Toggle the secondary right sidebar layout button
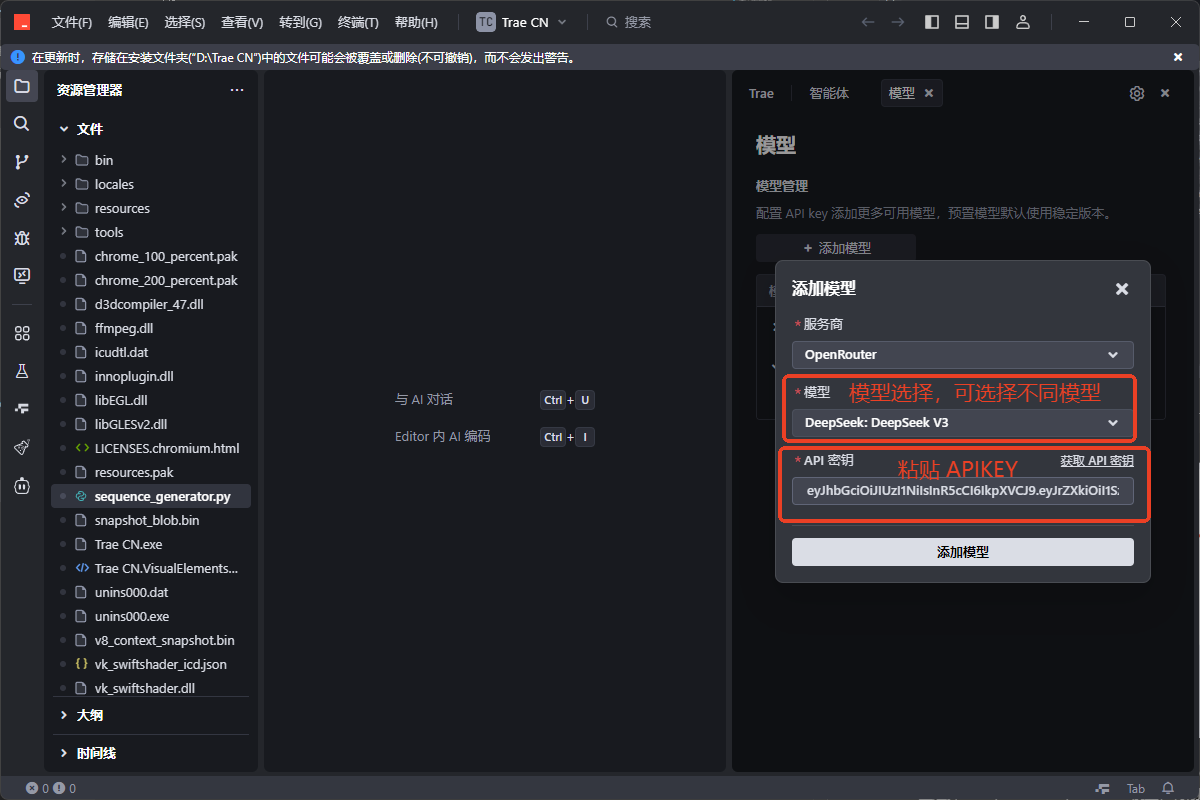 point(992,22)
